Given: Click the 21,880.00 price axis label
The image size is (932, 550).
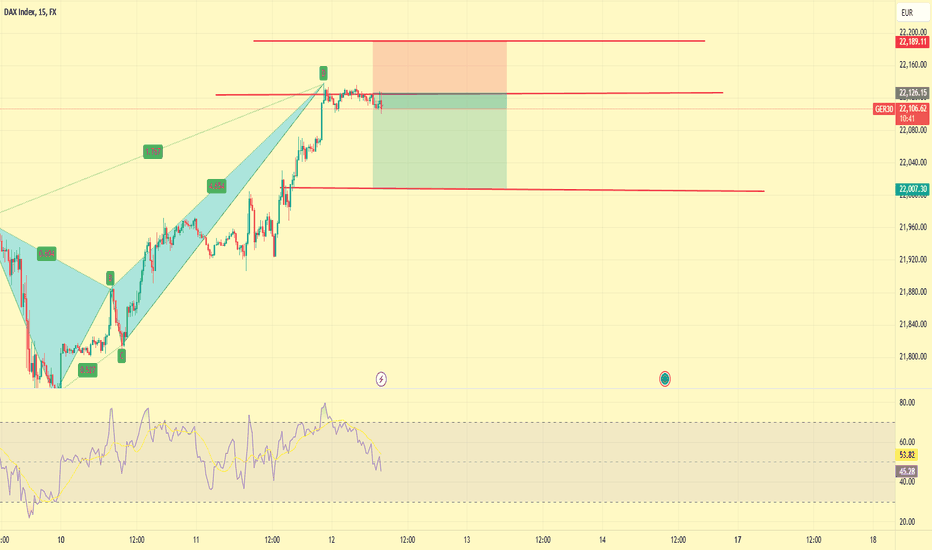Looking at the screenshot, I should pyautogui.click(x=913, y=292).
